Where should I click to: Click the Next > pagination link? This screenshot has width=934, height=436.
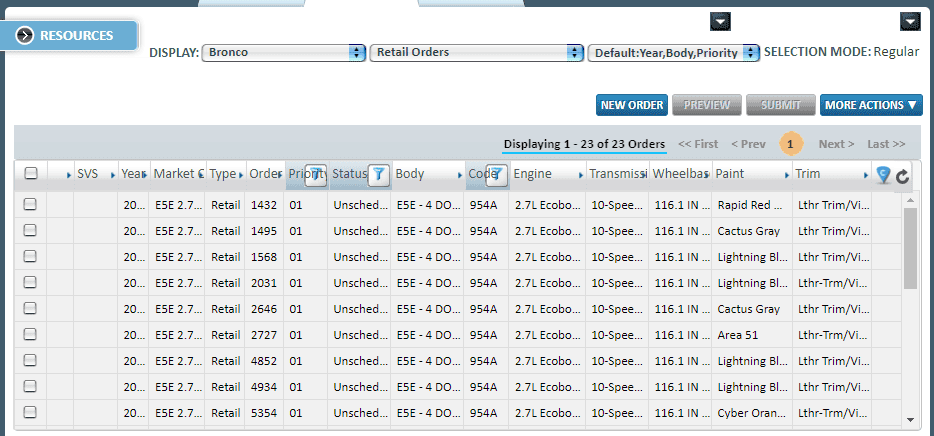836,144
